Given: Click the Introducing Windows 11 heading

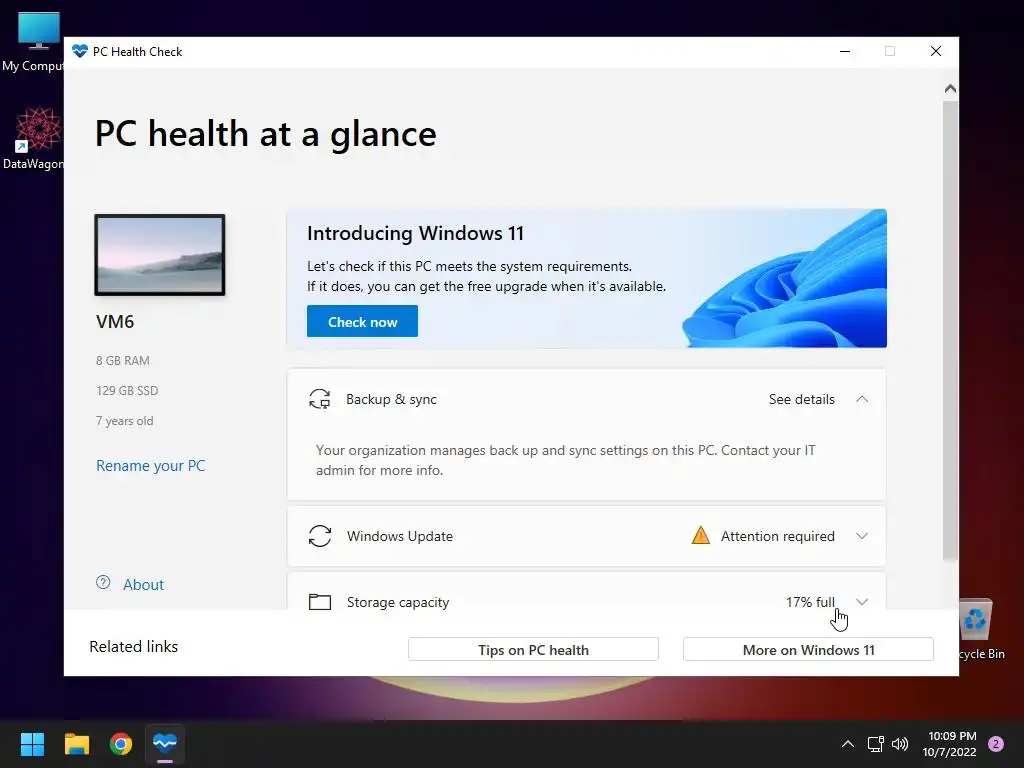Looking at the screenshot, I should click(x=415, y=233).
